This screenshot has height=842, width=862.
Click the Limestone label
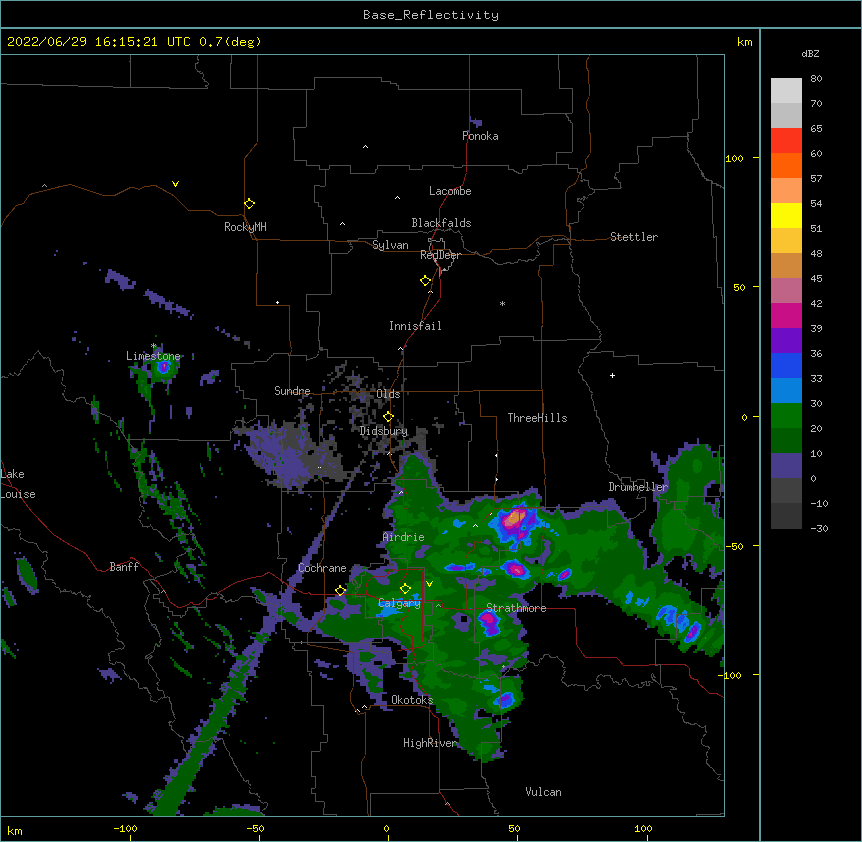coord(153,356)
